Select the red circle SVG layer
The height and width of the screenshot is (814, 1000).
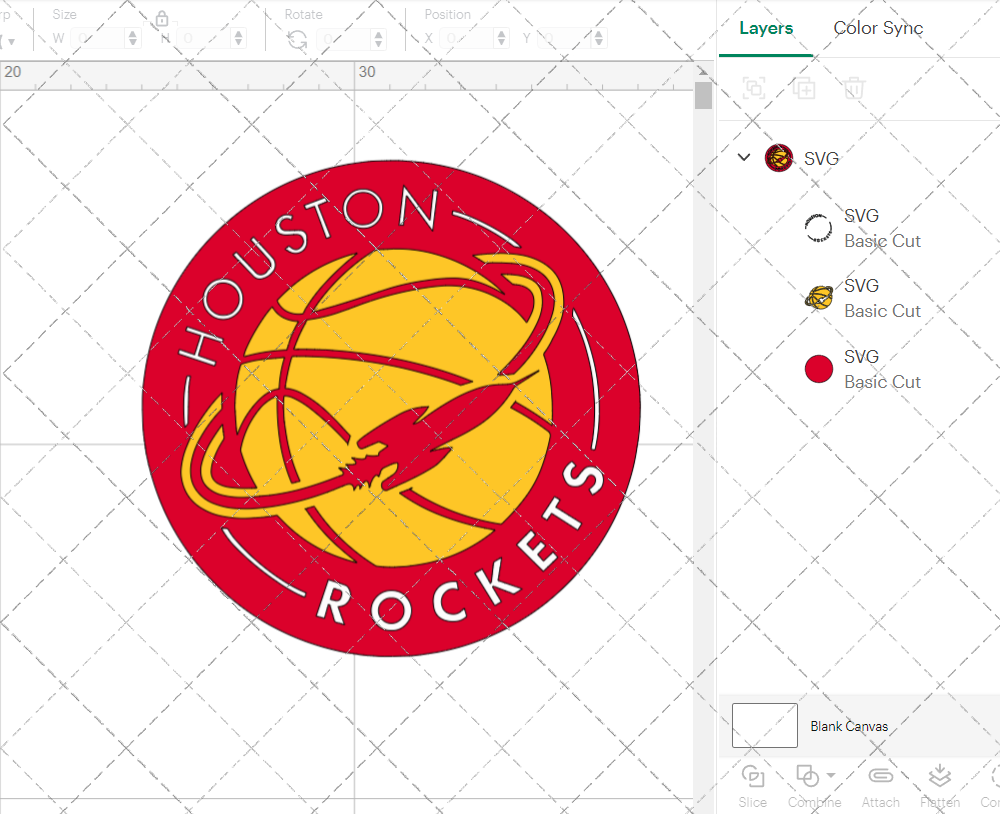click(863, 369)
